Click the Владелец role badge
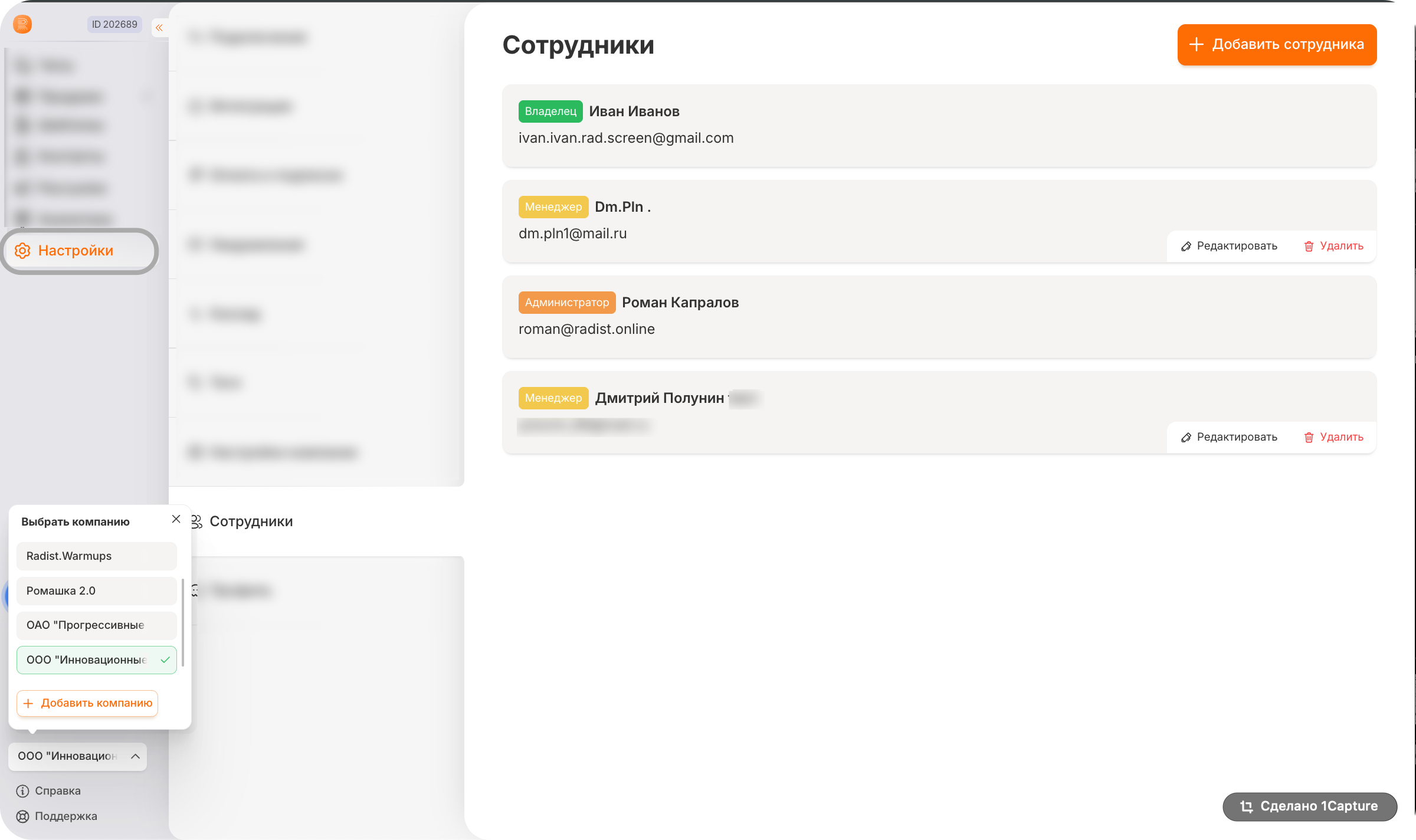The height and width of the screenshot is (840, 1416). point(550,111)
